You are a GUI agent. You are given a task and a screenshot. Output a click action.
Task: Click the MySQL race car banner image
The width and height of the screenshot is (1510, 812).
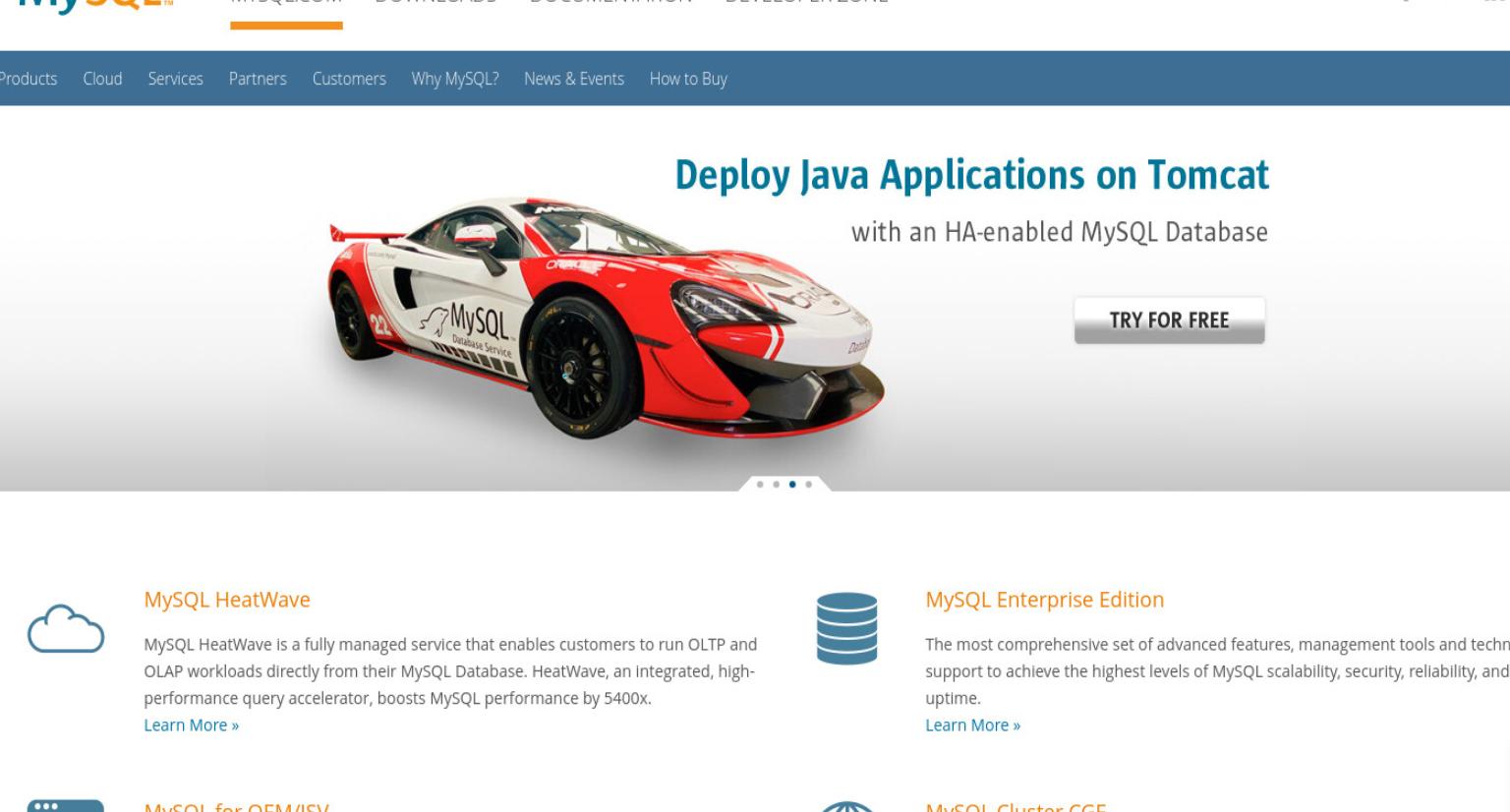[607, 317]
